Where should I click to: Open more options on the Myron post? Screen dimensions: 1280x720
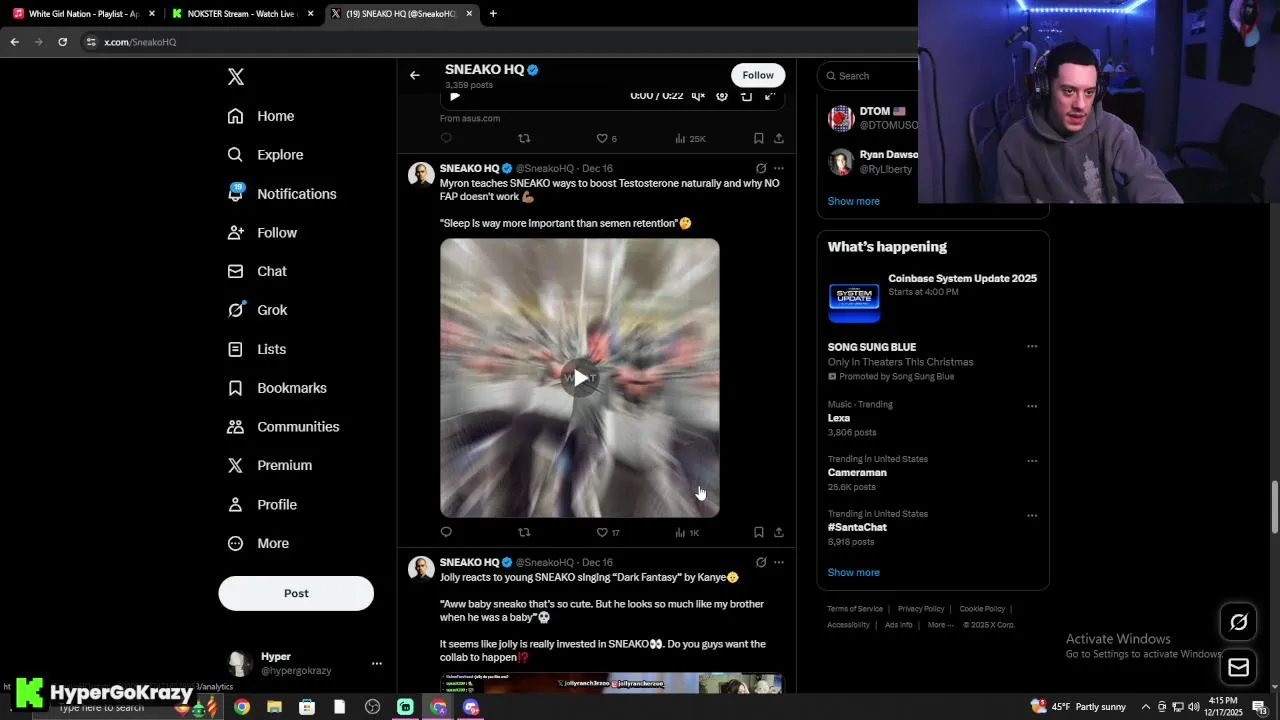(779, 168)
